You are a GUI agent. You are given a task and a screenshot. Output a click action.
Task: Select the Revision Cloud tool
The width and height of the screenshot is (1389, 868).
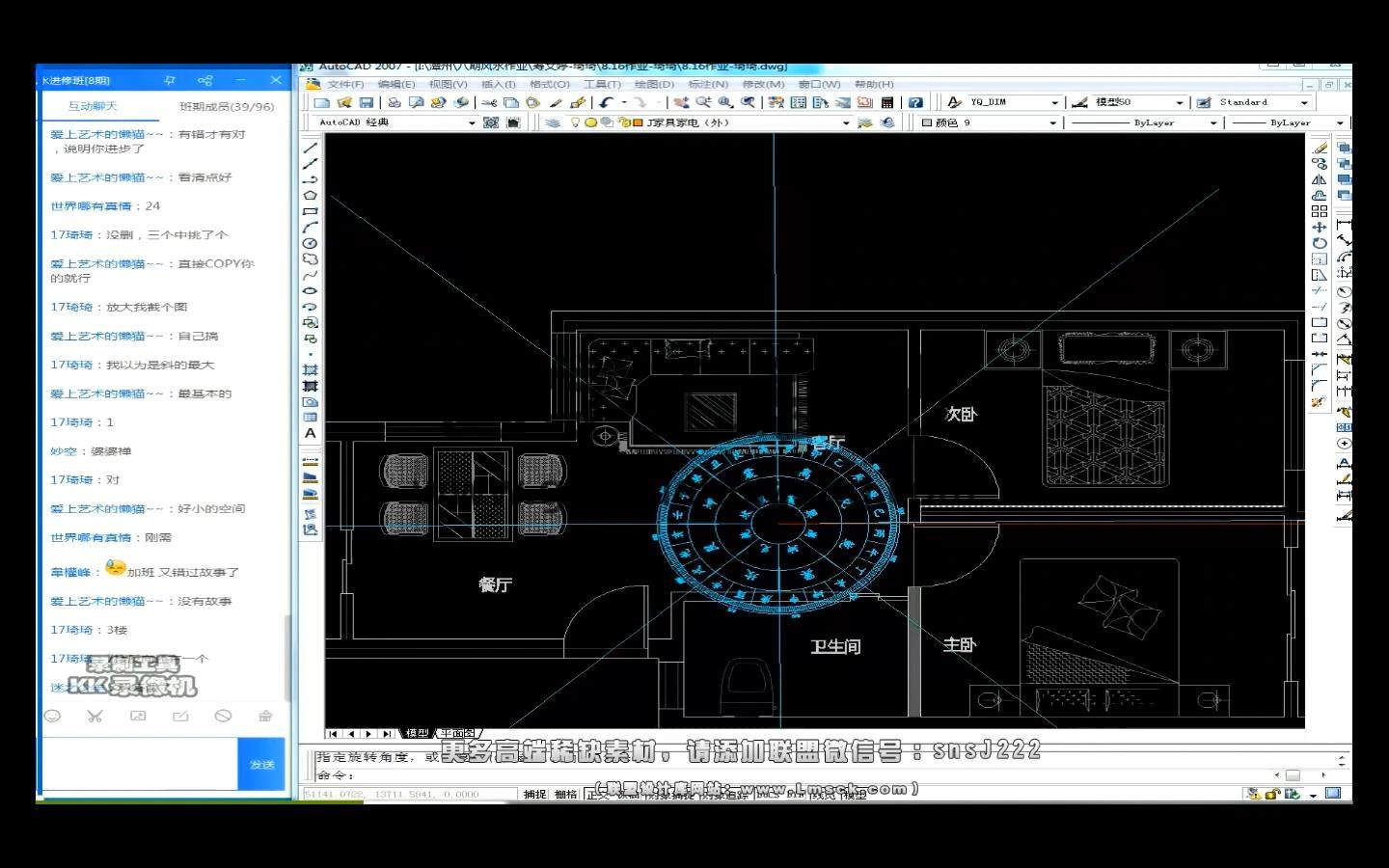pyautogui.click(x=311, y=258)
